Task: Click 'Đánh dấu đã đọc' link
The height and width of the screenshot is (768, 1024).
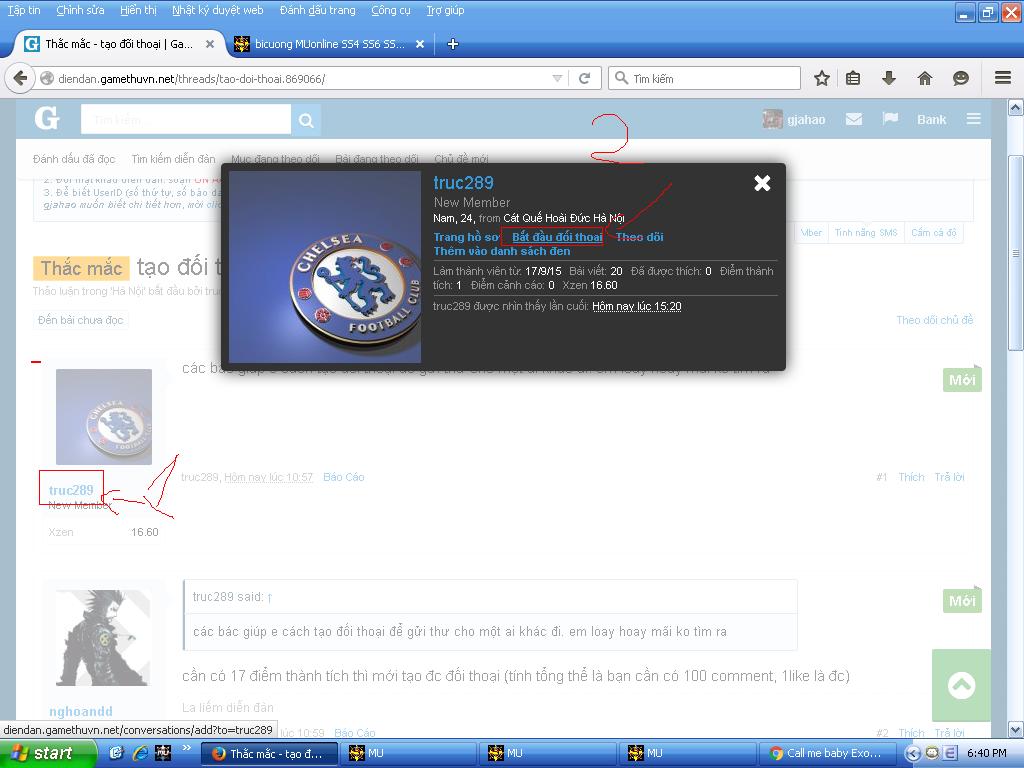Action: pos(74,159)
